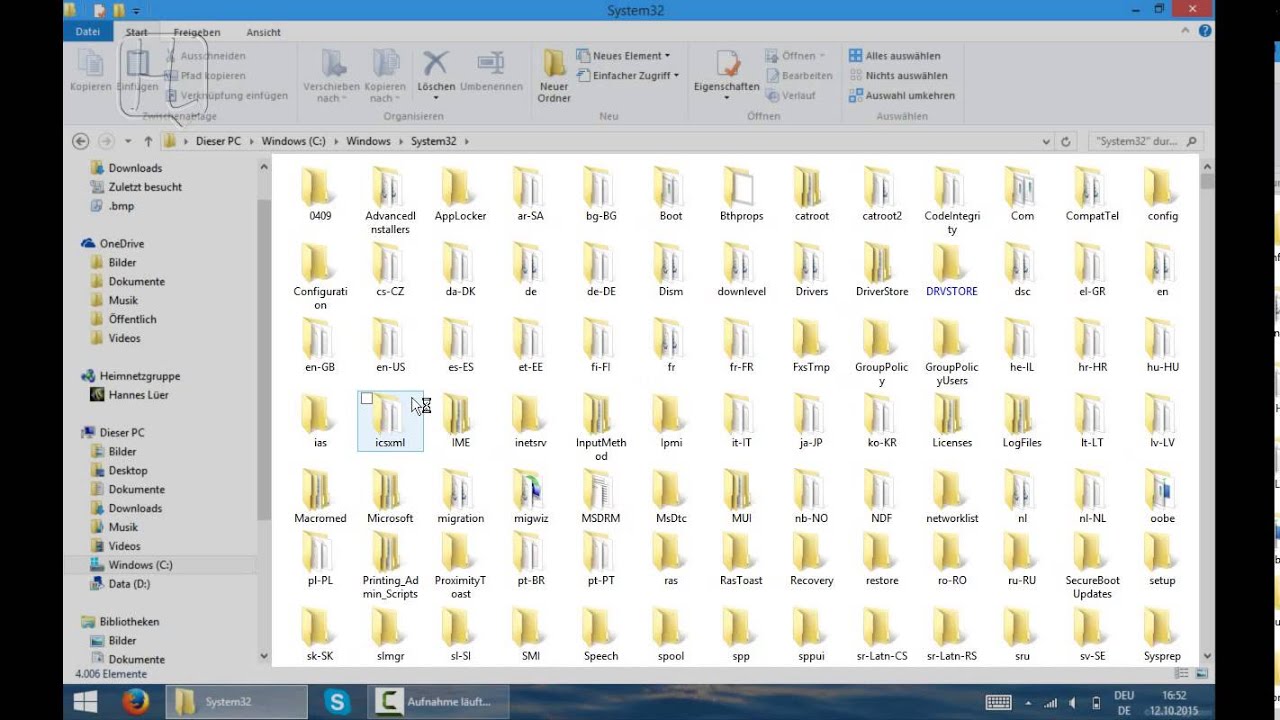Click Auswahl umkehren
The height and width of the screenshot is (720, 1280).
[902, 95]
